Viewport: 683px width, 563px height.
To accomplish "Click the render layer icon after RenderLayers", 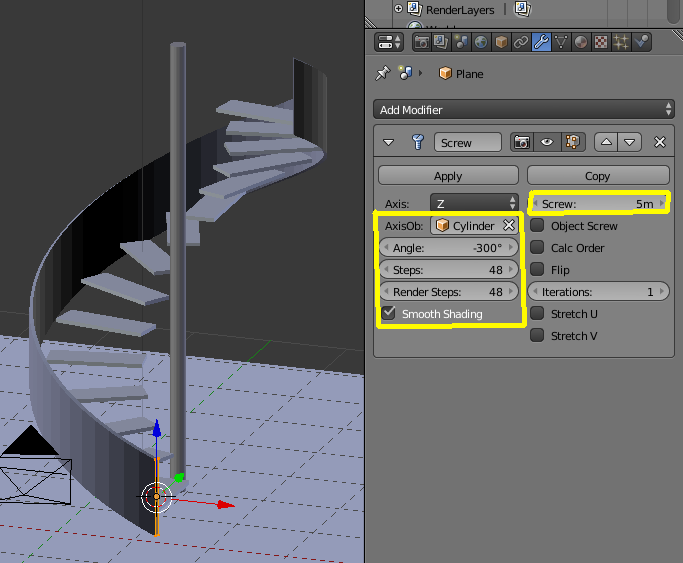I will 522,9.
